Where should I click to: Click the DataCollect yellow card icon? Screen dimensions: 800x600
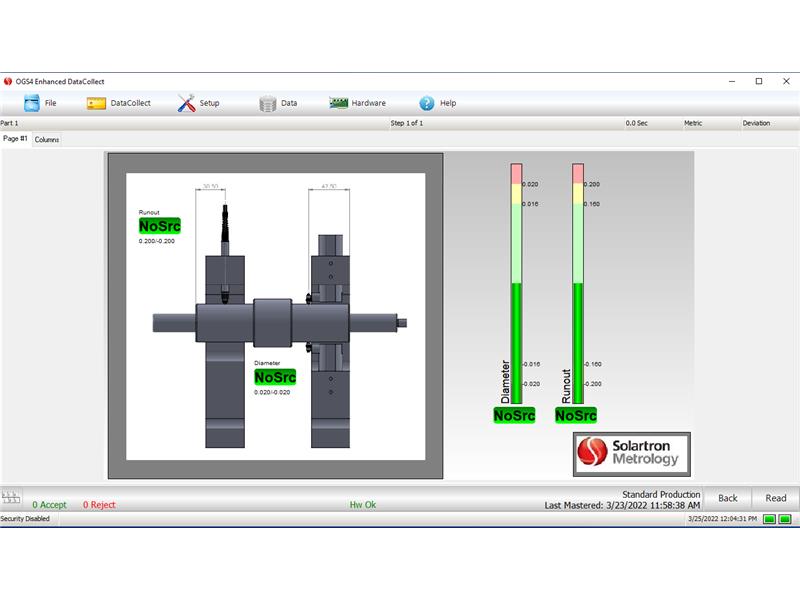(96, 104)
